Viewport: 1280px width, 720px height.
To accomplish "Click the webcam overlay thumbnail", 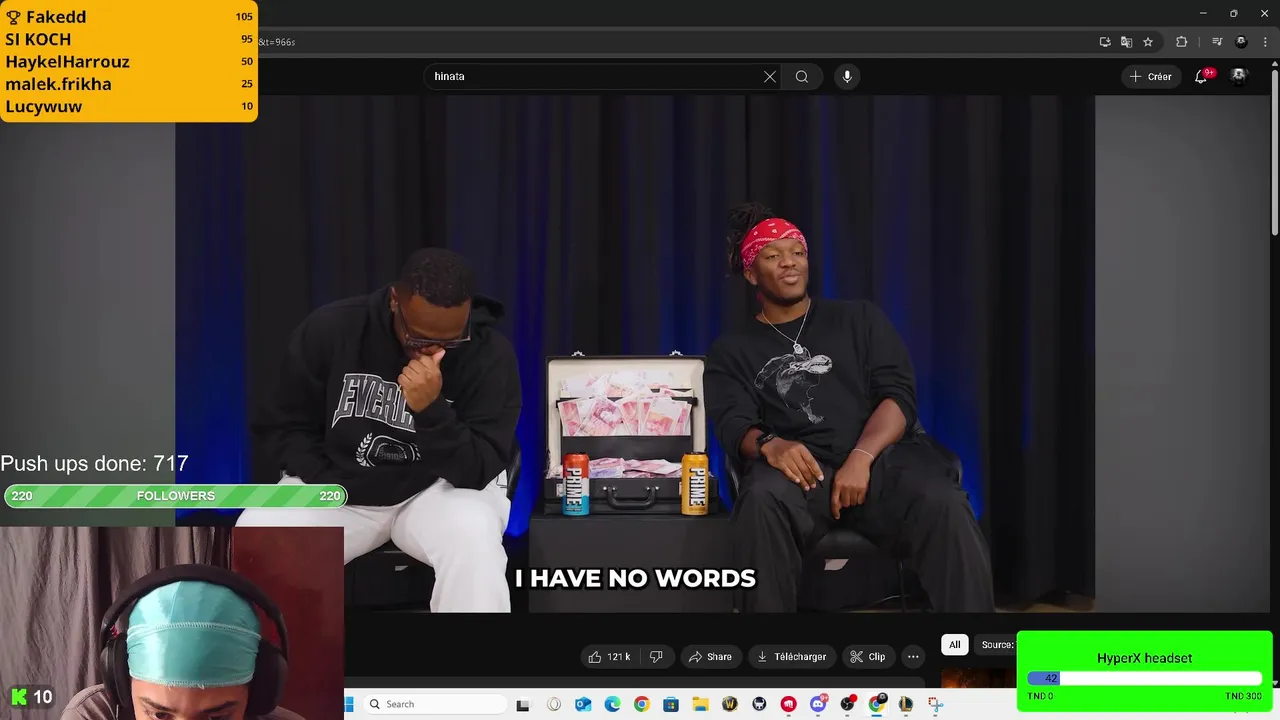I will click(x=172, y=623).
